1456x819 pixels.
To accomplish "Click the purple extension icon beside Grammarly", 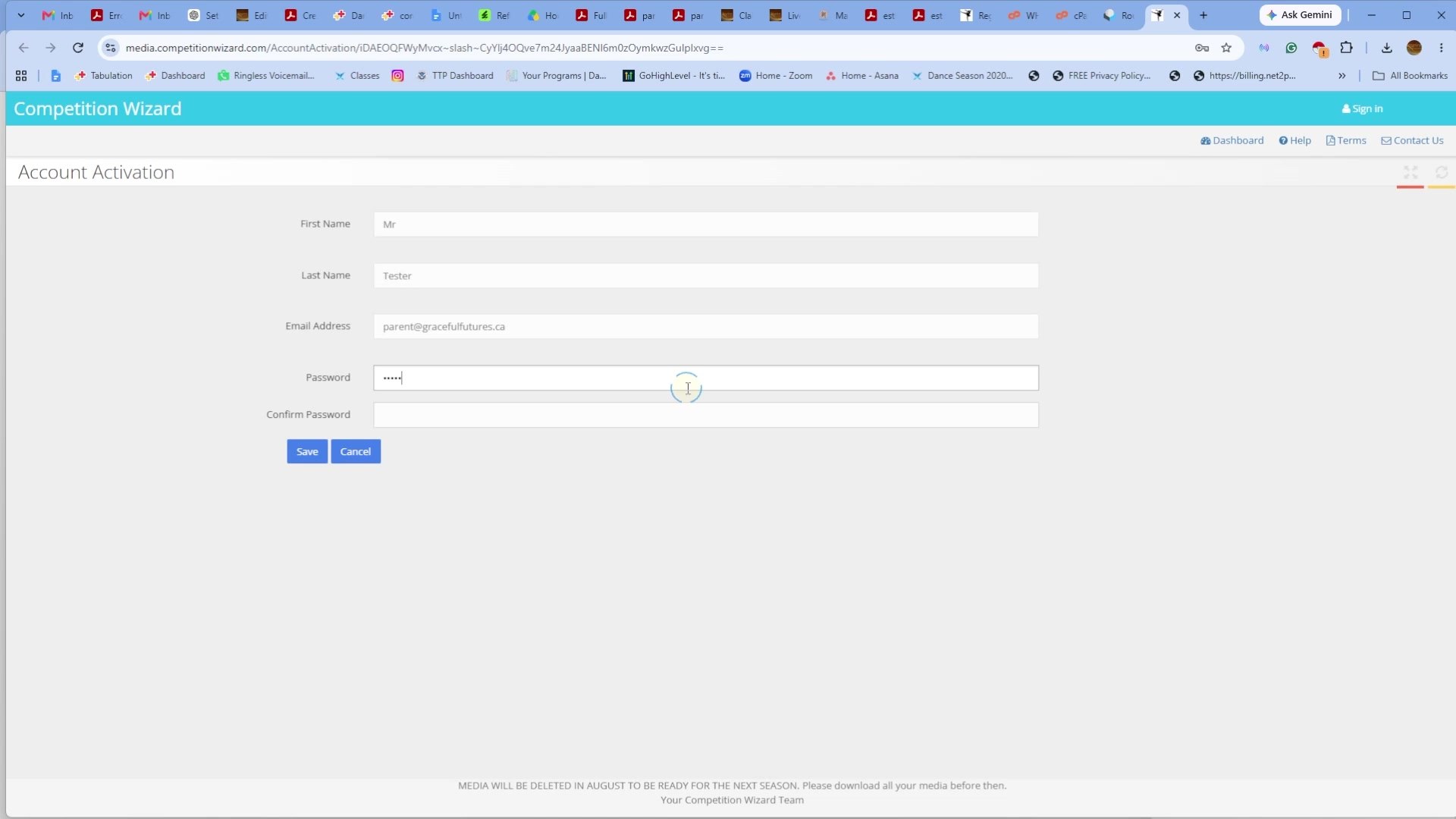I will 1264,48.
